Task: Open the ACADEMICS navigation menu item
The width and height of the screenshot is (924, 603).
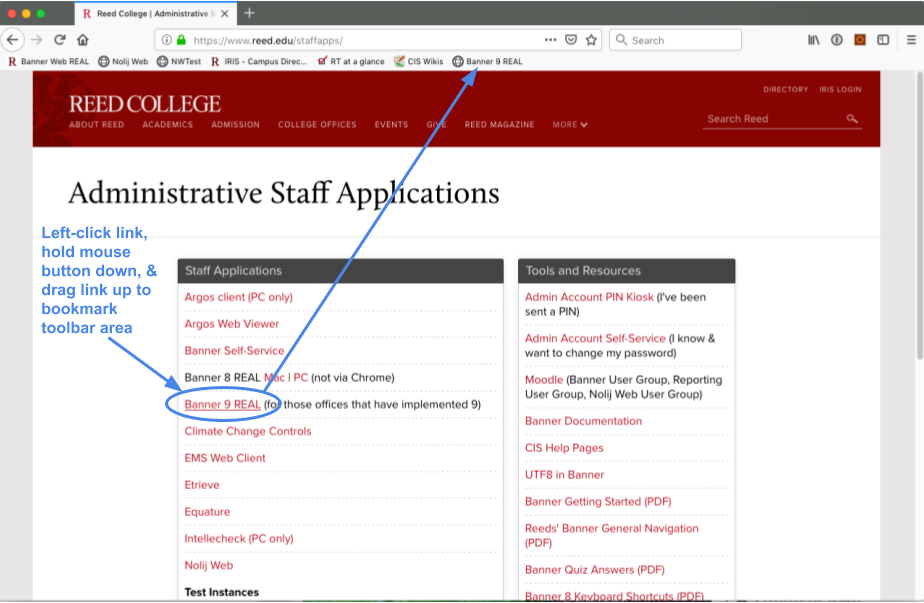Action: 167,125
